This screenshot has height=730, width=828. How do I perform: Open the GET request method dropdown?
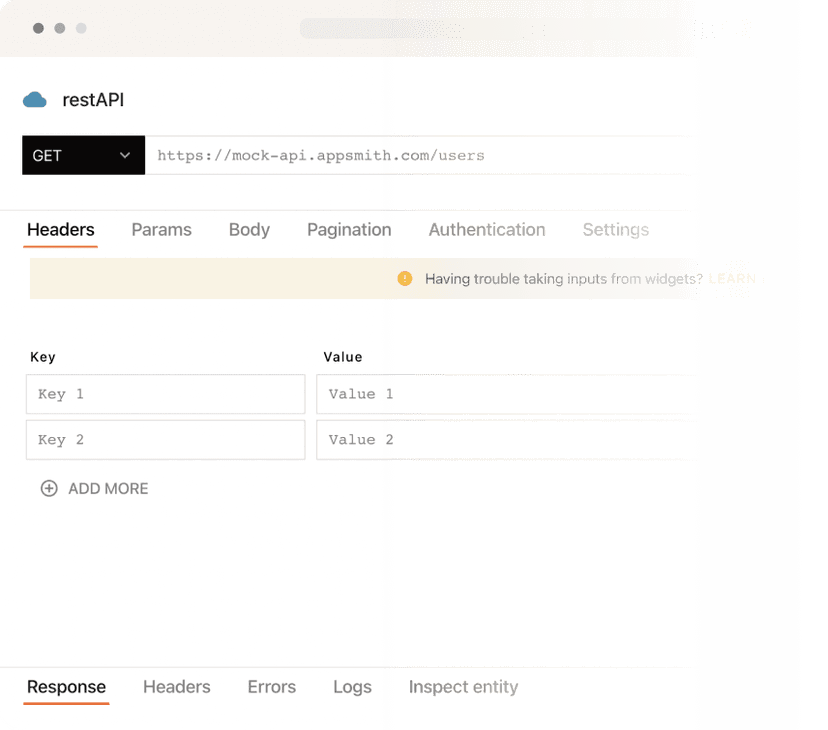pyautogui.click(x=70, y=155)
